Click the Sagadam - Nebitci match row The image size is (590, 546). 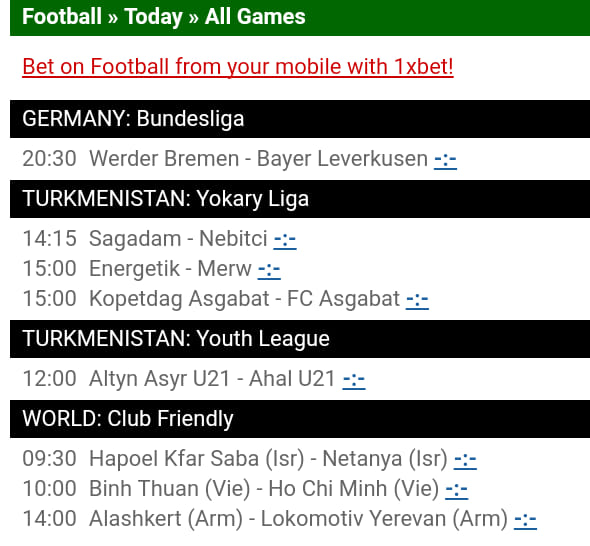point(160,239)
